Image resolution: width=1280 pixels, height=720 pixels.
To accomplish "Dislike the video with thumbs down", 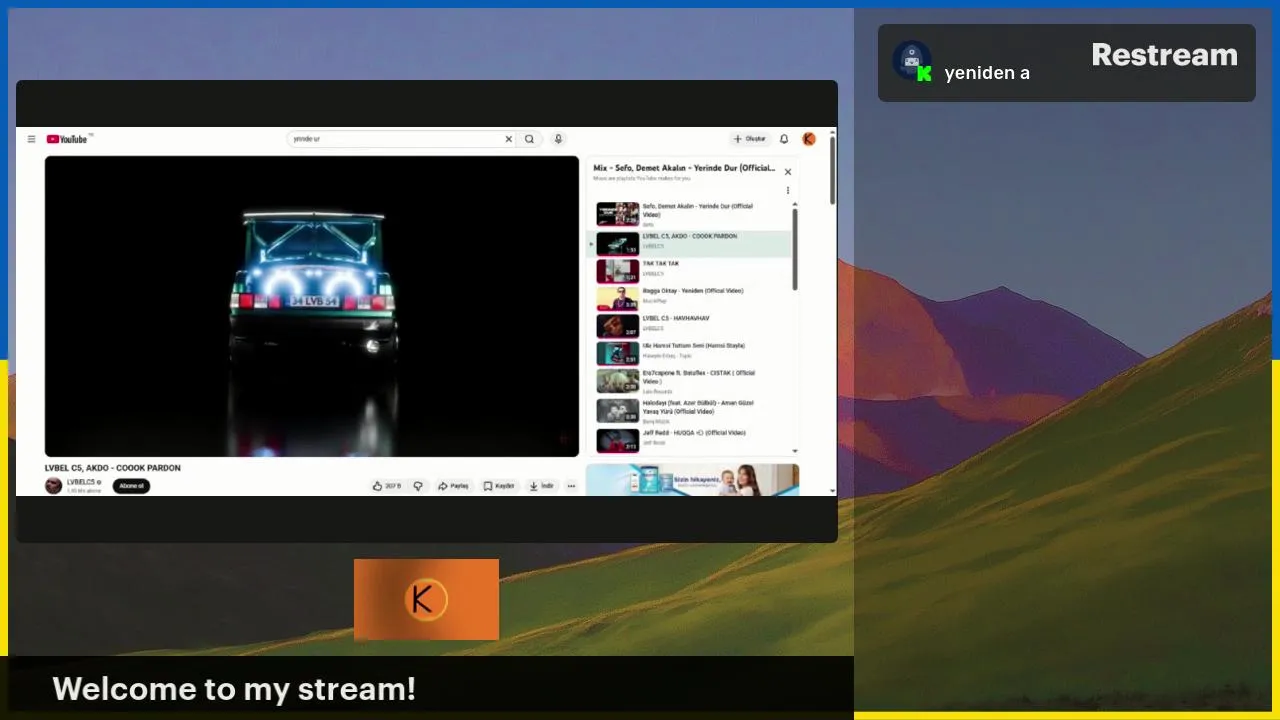I will point(418,486).
